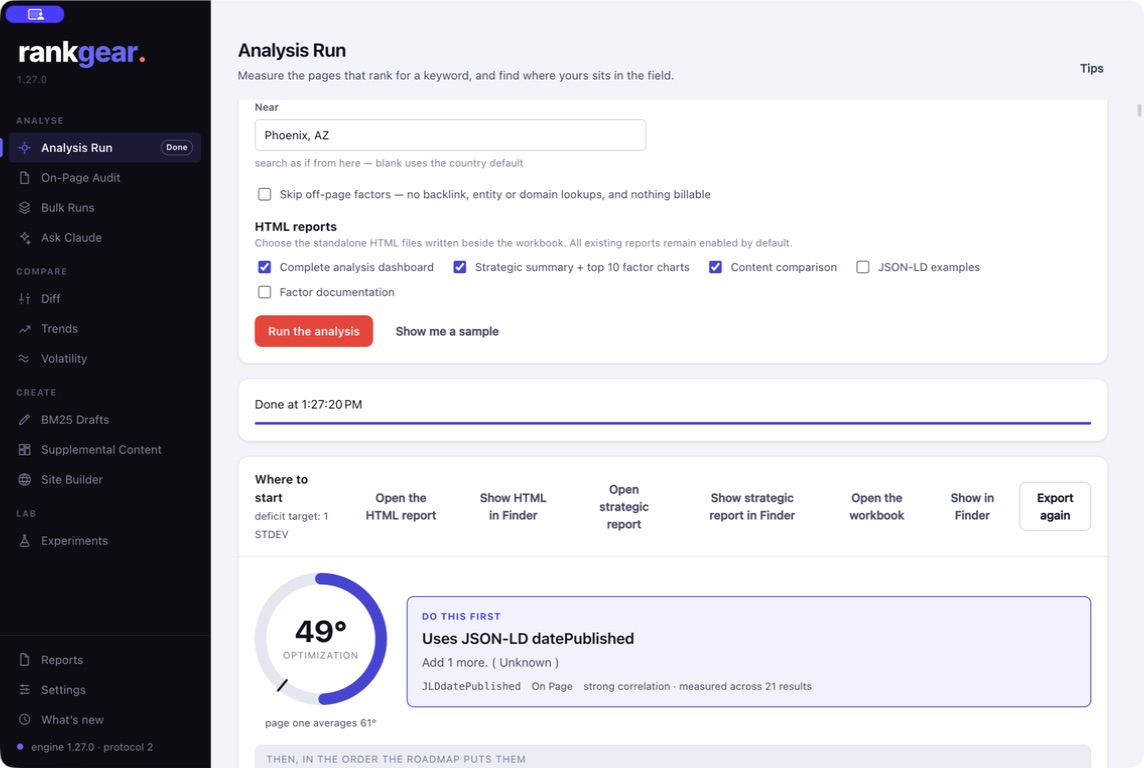Click Show strategic report in Finder
The image size is (1144, 768).
[752, 506]
